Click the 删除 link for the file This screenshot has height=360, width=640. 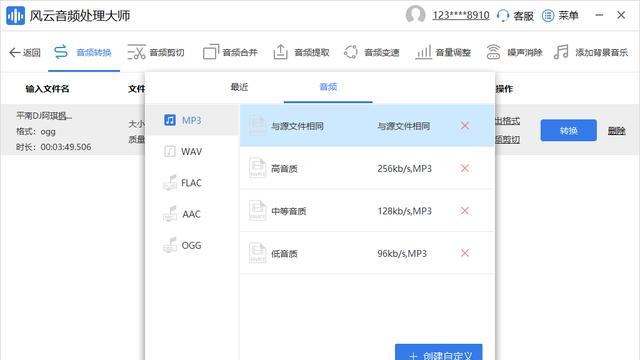pyautogui.click(x=616, y=131)
